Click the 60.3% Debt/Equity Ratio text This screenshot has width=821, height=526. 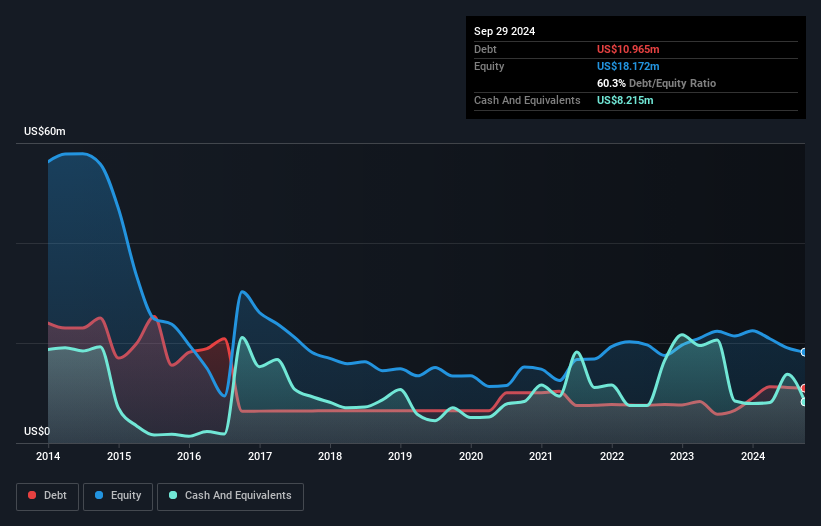pos(656,83)
